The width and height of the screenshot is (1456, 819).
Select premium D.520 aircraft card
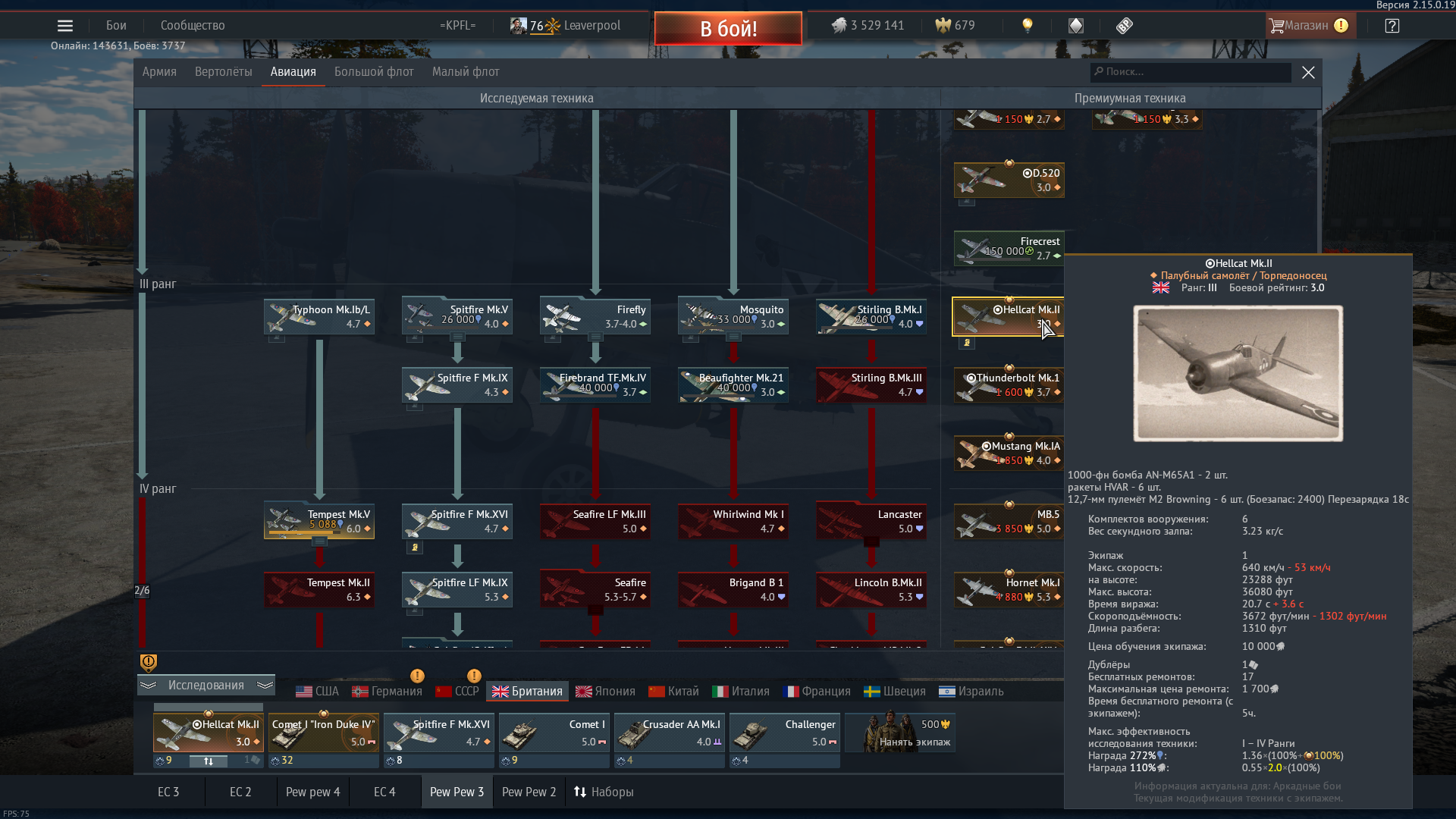1009,180
